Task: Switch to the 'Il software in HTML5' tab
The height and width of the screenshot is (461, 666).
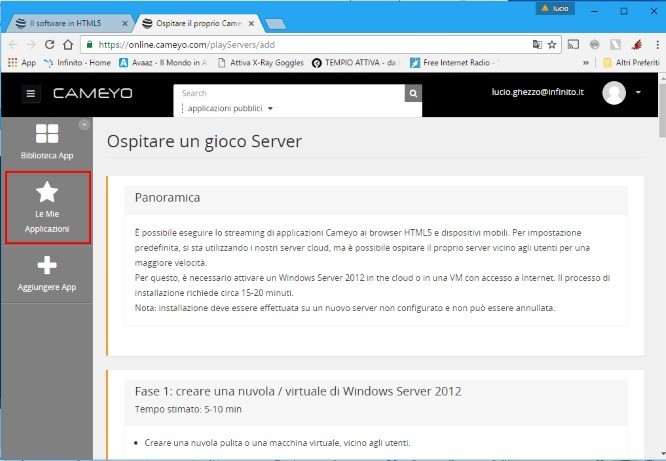Action: [70, 21]
